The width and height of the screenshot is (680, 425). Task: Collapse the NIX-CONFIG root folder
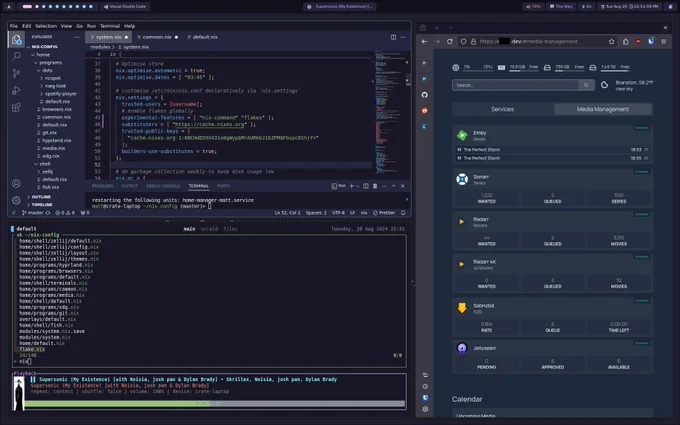coord(29,47)
